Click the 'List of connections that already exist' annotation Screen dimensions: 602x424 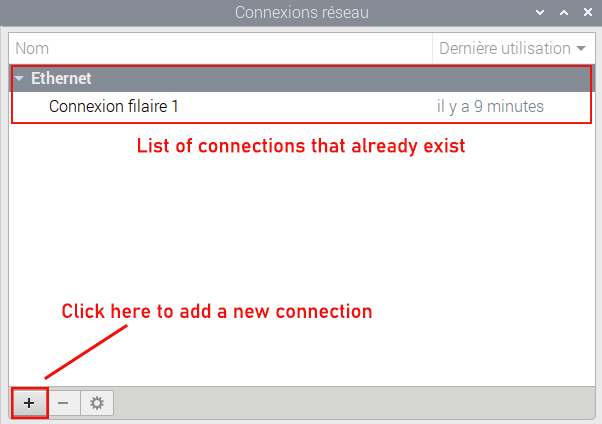tap(301, 146)
